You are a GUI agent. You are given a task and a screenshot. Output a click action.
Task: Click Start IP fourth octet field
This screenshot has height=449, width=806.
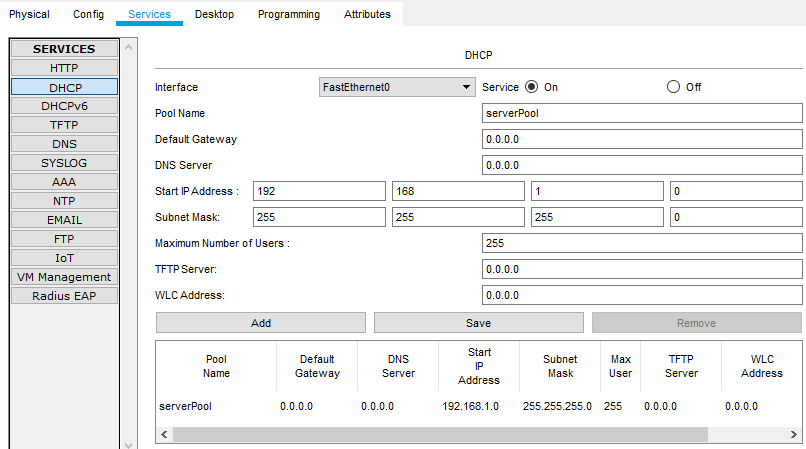(736, 191)
